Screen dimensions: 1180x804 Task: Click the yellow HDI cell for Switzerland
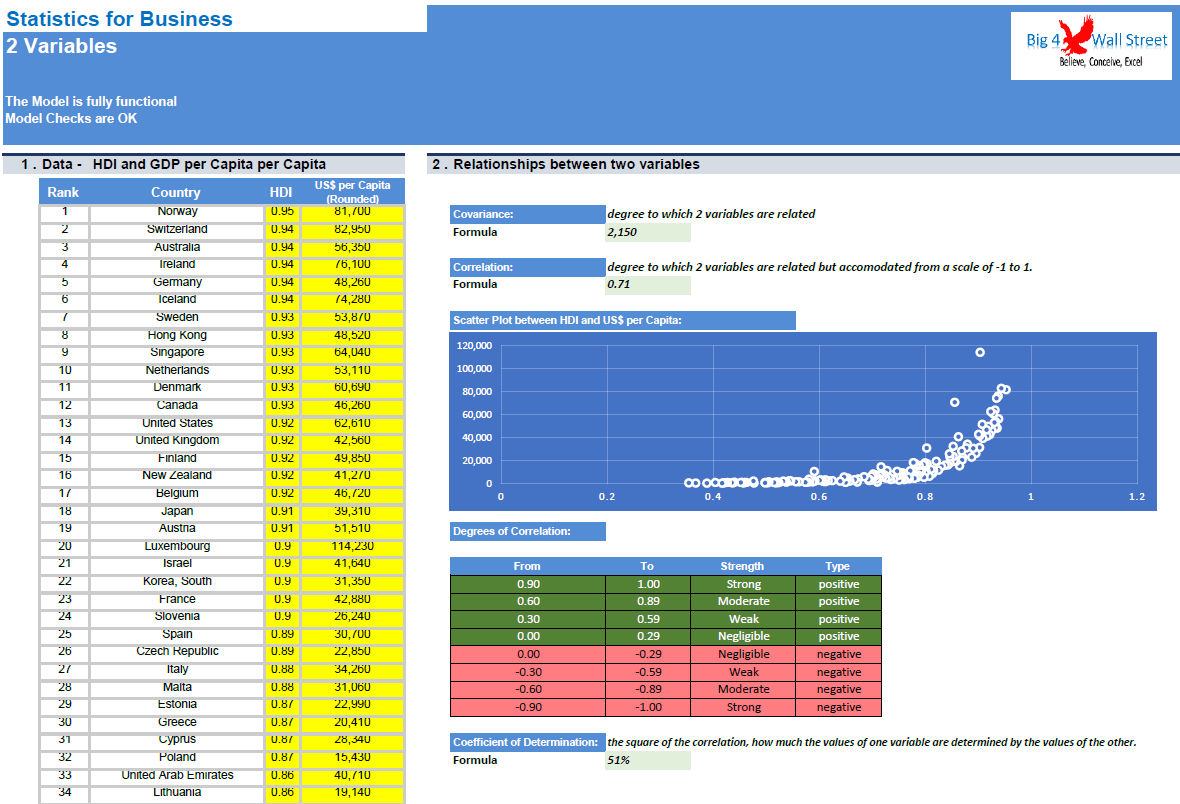(282, 230)
